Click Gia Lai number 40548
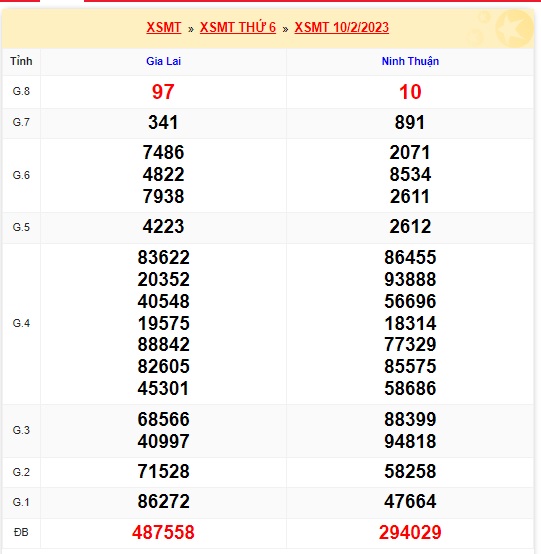Screen dimensions: 541x554 (163, 301)
